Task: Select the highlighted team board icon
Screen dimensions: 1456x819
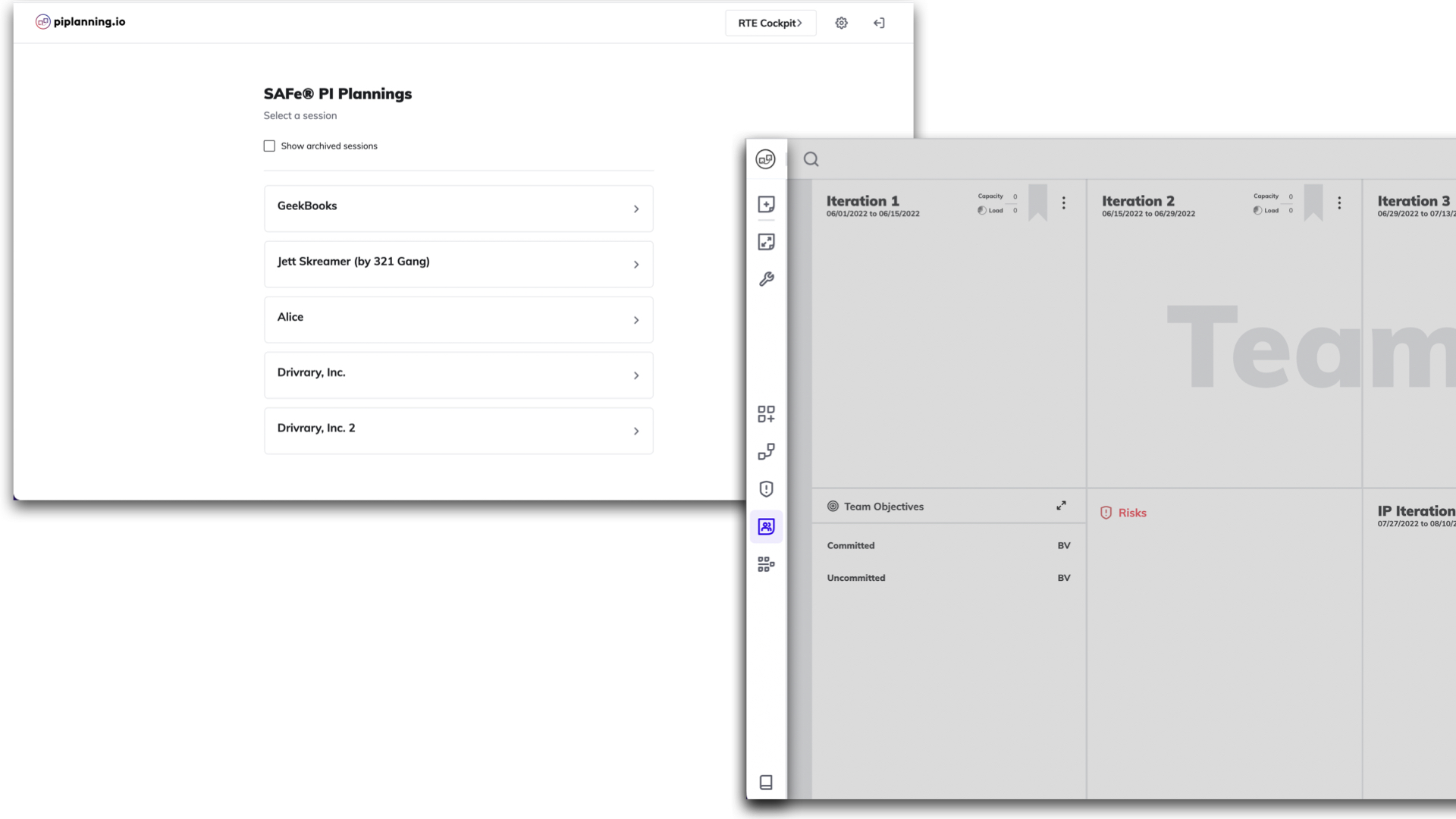Action: coord(766,526)
